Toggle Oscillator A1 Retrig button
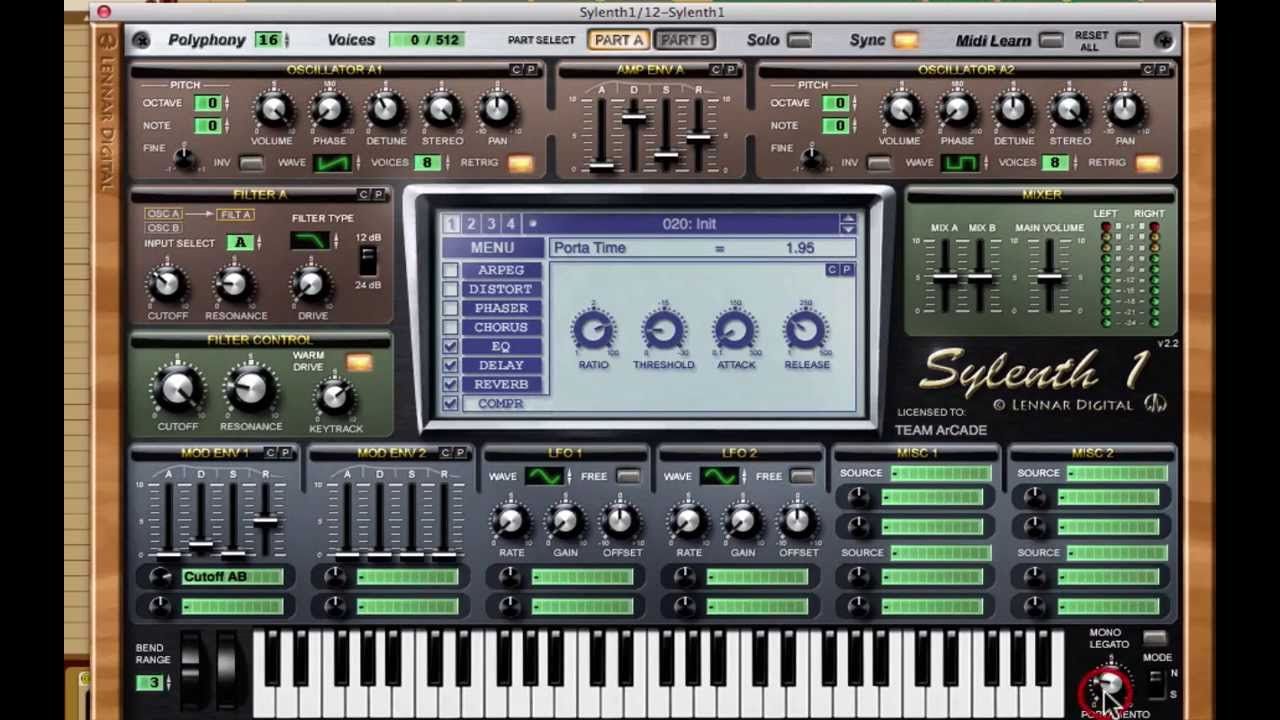Image resolution: width=1280 pixels, height=720 pixels. [x=520, y=163]
